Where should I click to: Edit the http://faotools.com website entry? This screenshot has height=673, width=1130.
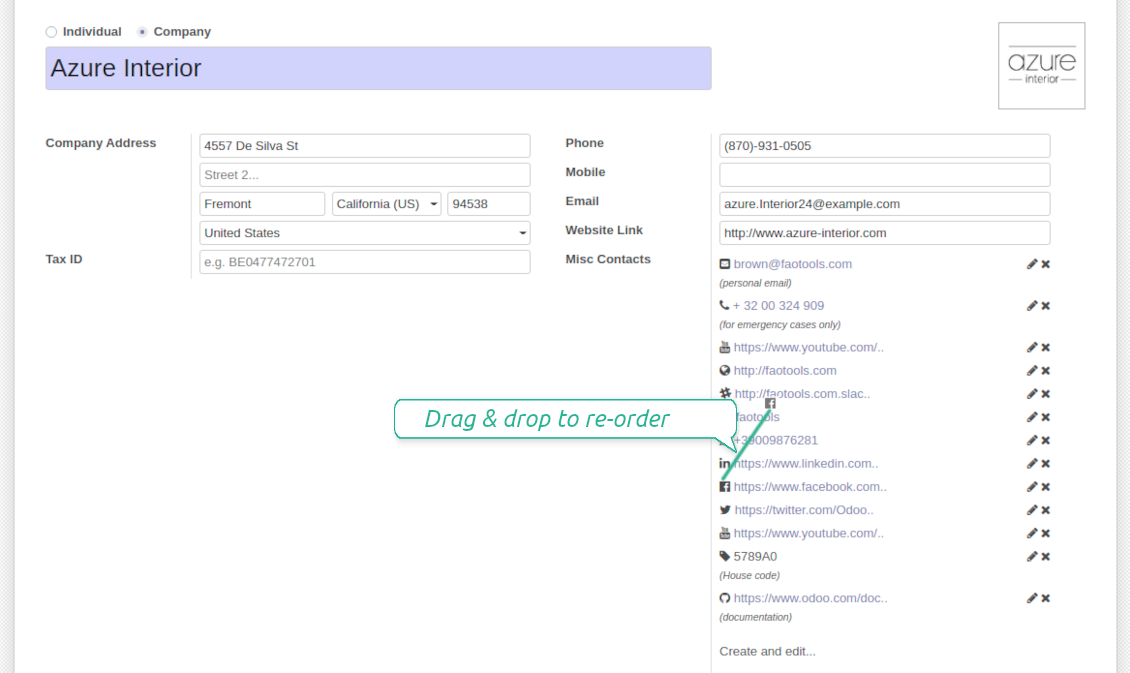pyautogui.click(x=1031, y=371)
